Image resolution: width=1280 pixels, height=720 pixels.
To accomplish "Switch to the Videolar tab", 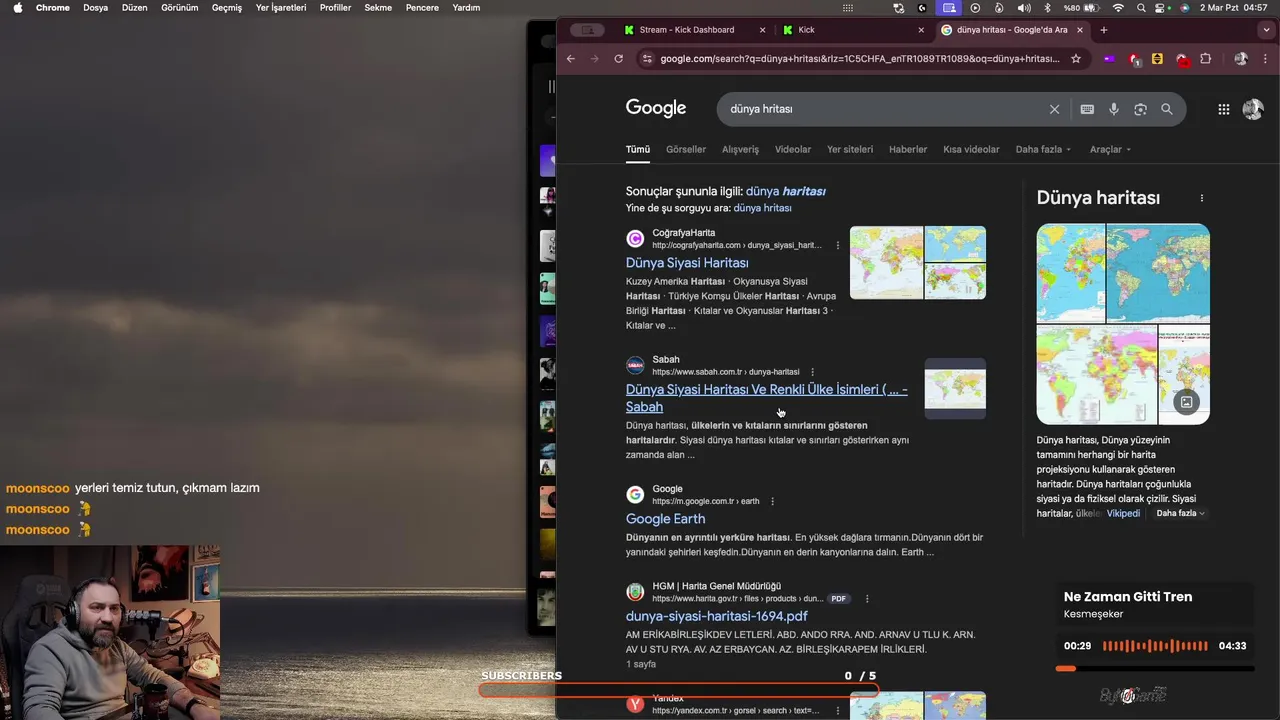I will [793, 149].
